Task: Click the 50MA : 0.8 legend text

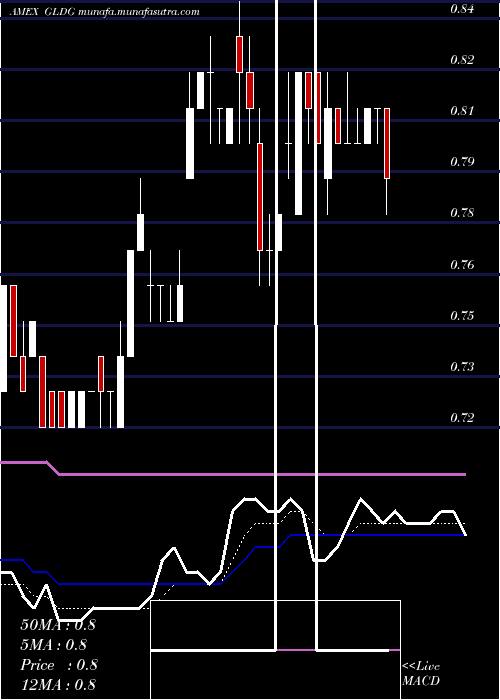Action: coord(58,625)
